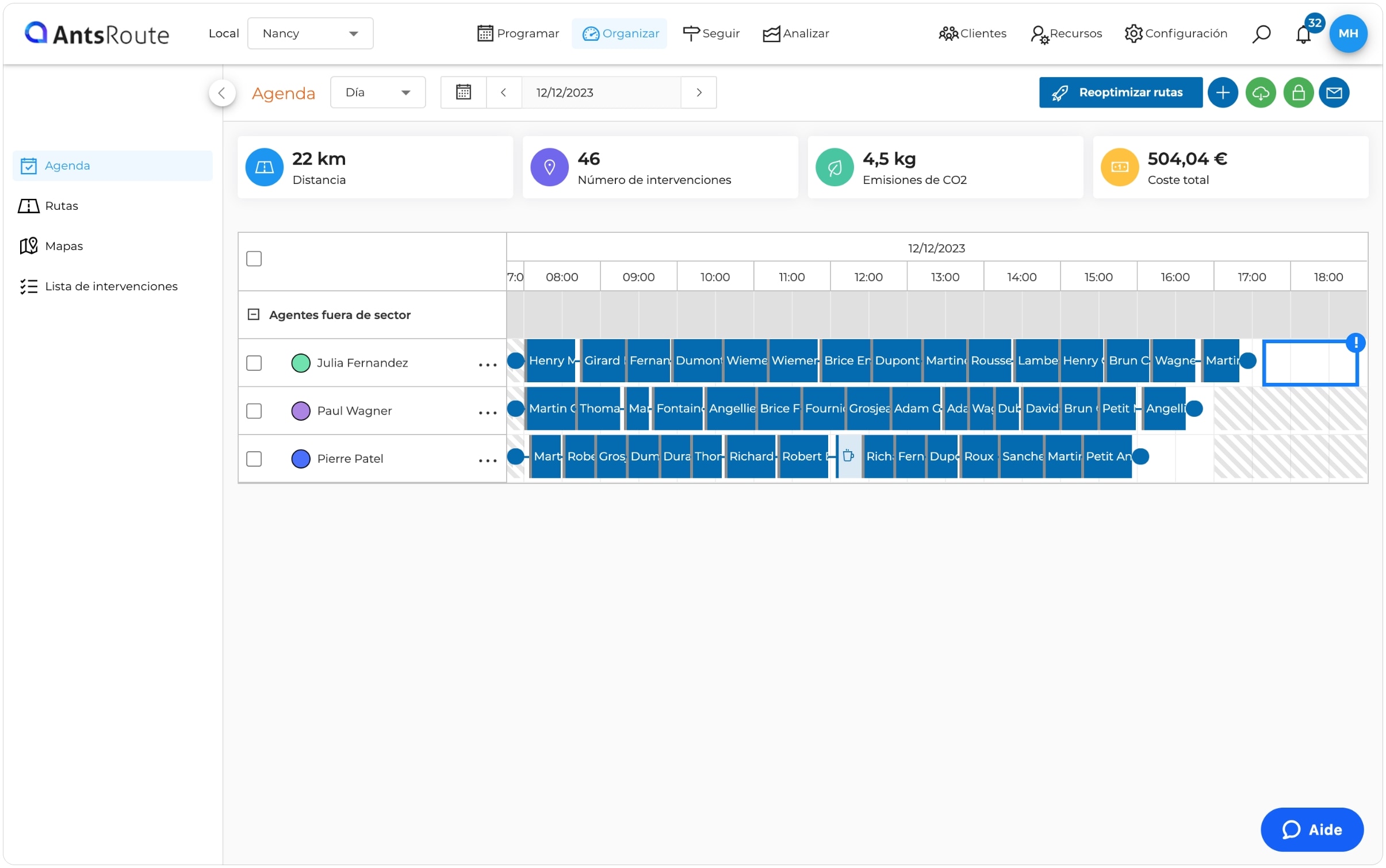Open the Día view dropdown
Viewport: 1386px width, 868px height.
click(x=378, y=93)
